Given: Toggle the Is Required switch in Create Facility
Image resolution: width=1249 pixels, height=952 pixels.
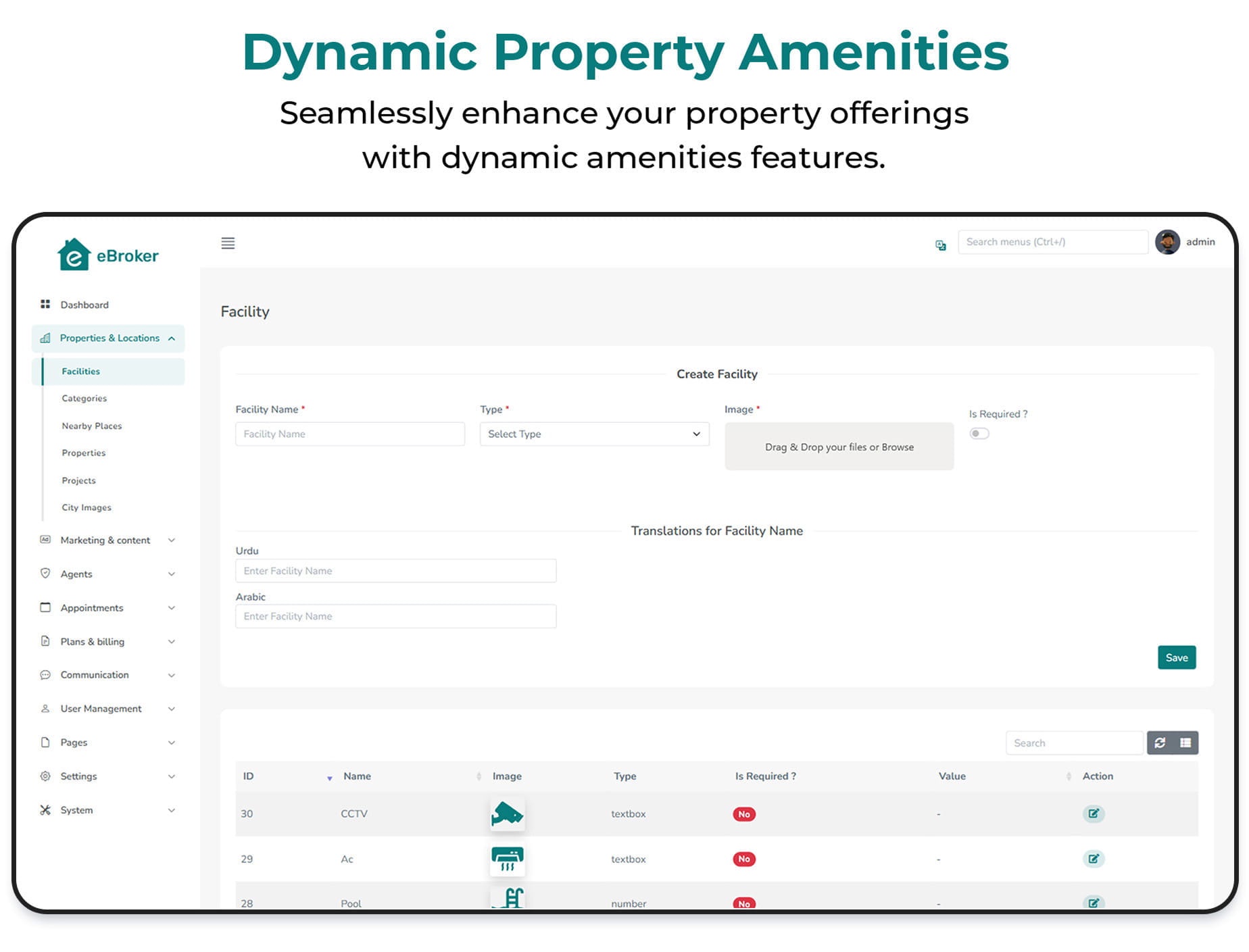Looking at the screenshot, I should click(x=979, y=433).
